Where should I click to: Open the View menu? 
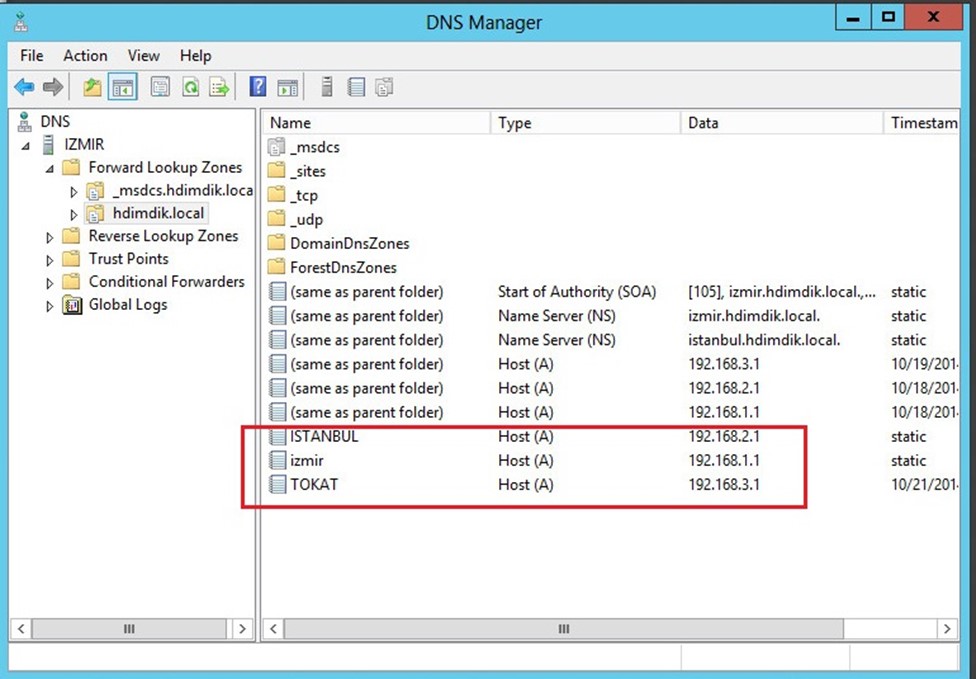pos(144,55)
